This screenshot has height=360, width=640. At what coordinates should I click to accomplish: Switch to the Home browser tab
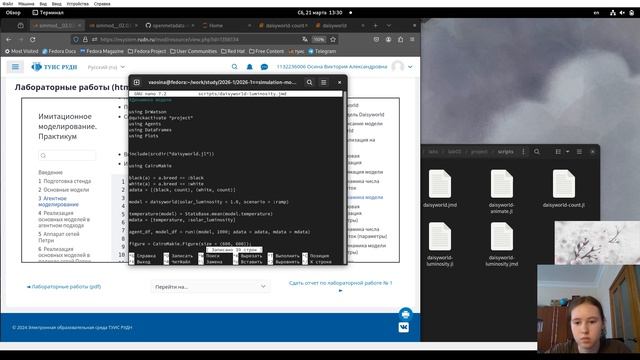coord(225,25)
